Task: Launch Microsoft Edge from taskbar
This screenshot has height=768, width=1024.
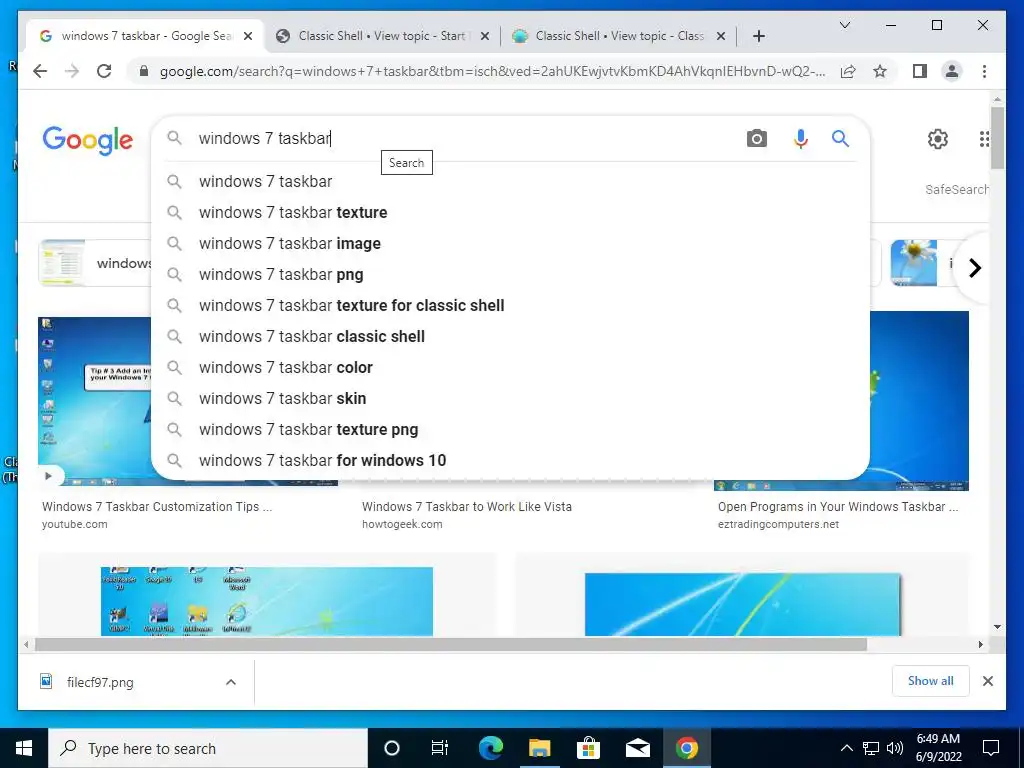Action: coord(491,748)
